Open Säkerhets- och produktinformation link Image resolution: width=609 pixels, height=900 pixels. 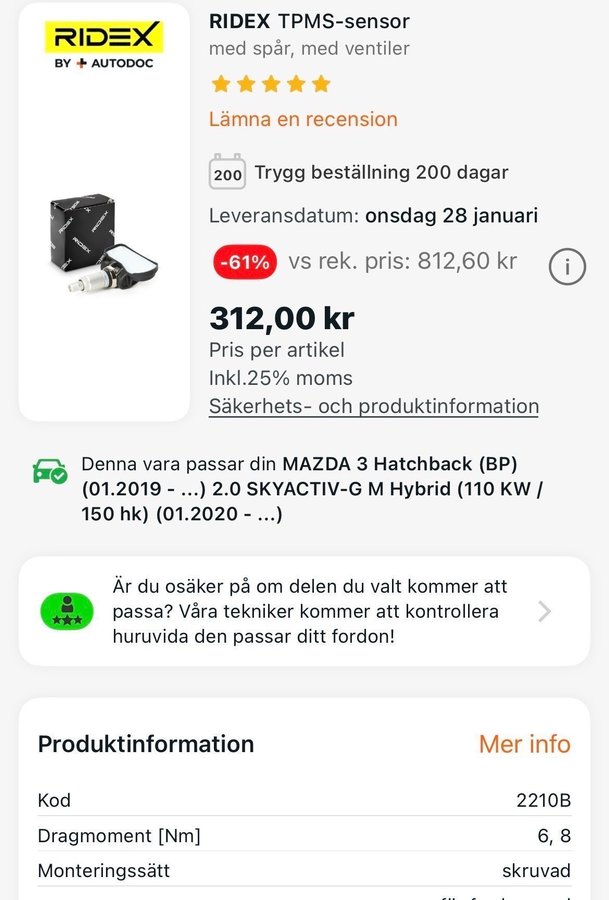click(373, 406)
